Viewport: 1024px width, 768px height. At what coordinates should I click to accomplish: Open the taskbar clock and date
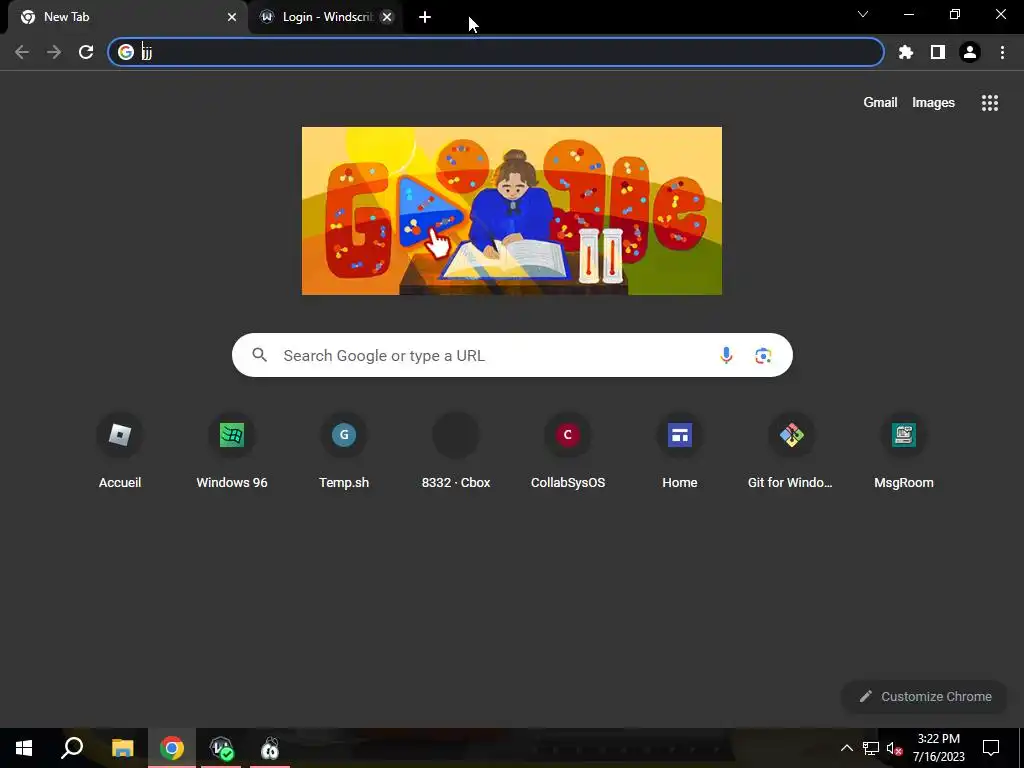click(x=938, y=748)
